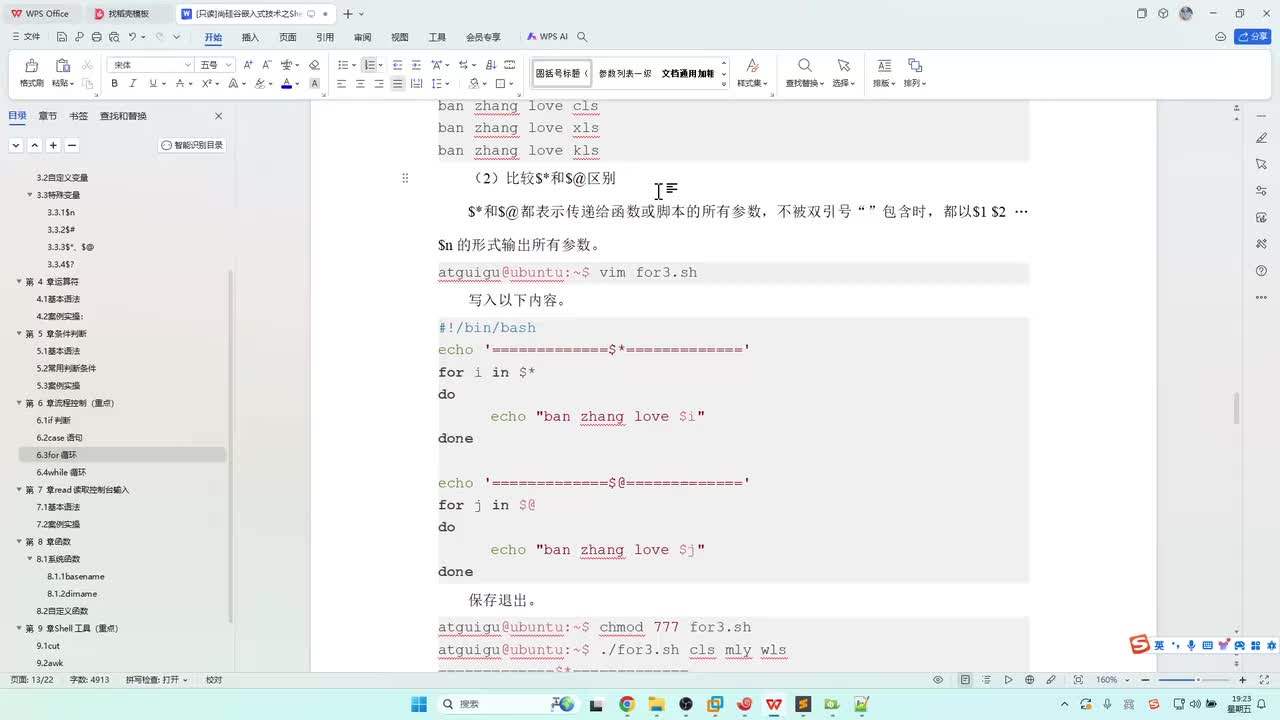Click the zoom slider handle
The width and height of the screenshot is (1280, 720).
click(x=1196, y=680)
